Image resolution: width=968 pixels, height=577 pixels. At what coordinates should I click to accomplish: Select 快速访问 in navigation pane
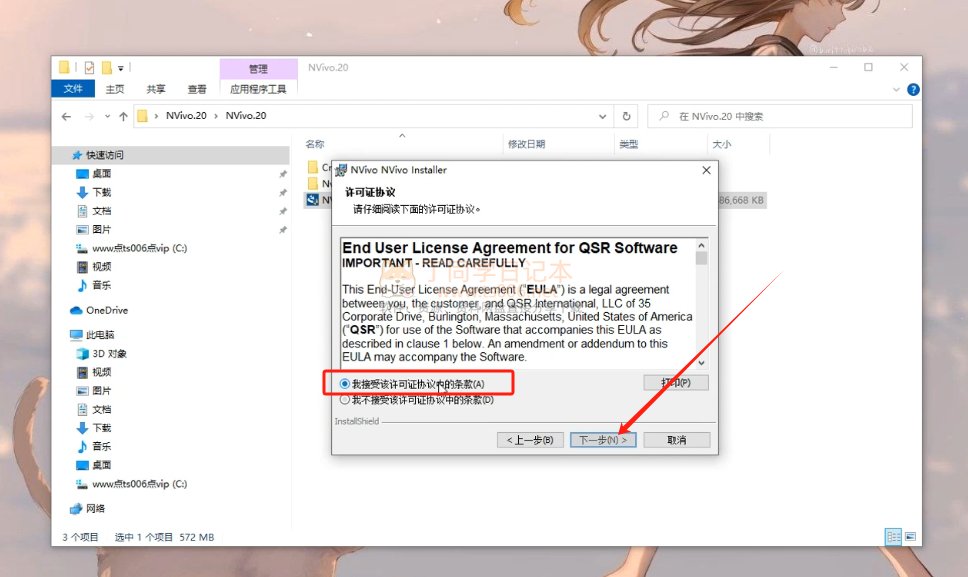point(104,155)
